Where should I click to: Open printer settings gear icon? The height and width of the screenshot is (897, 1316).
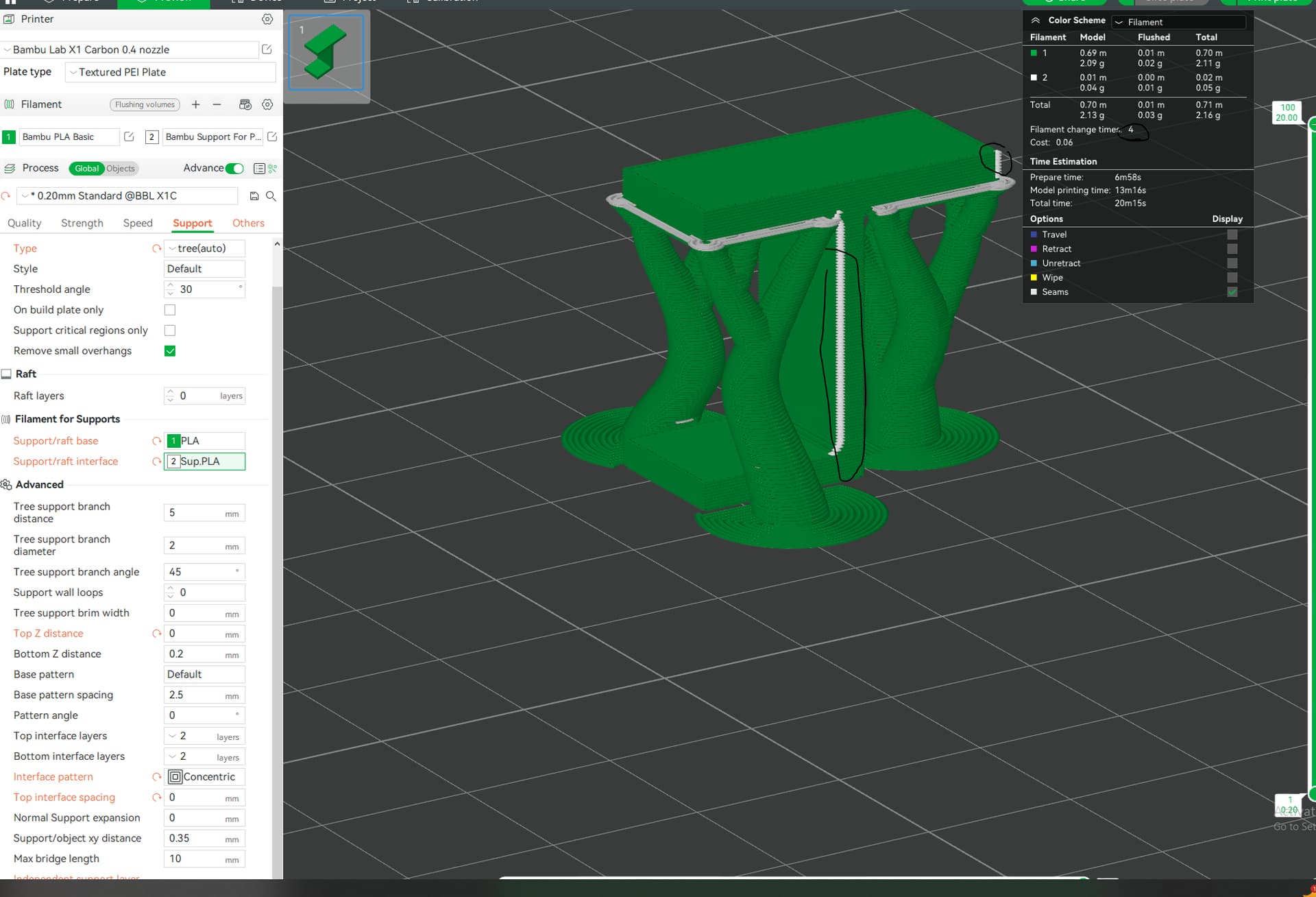point(267,19)
